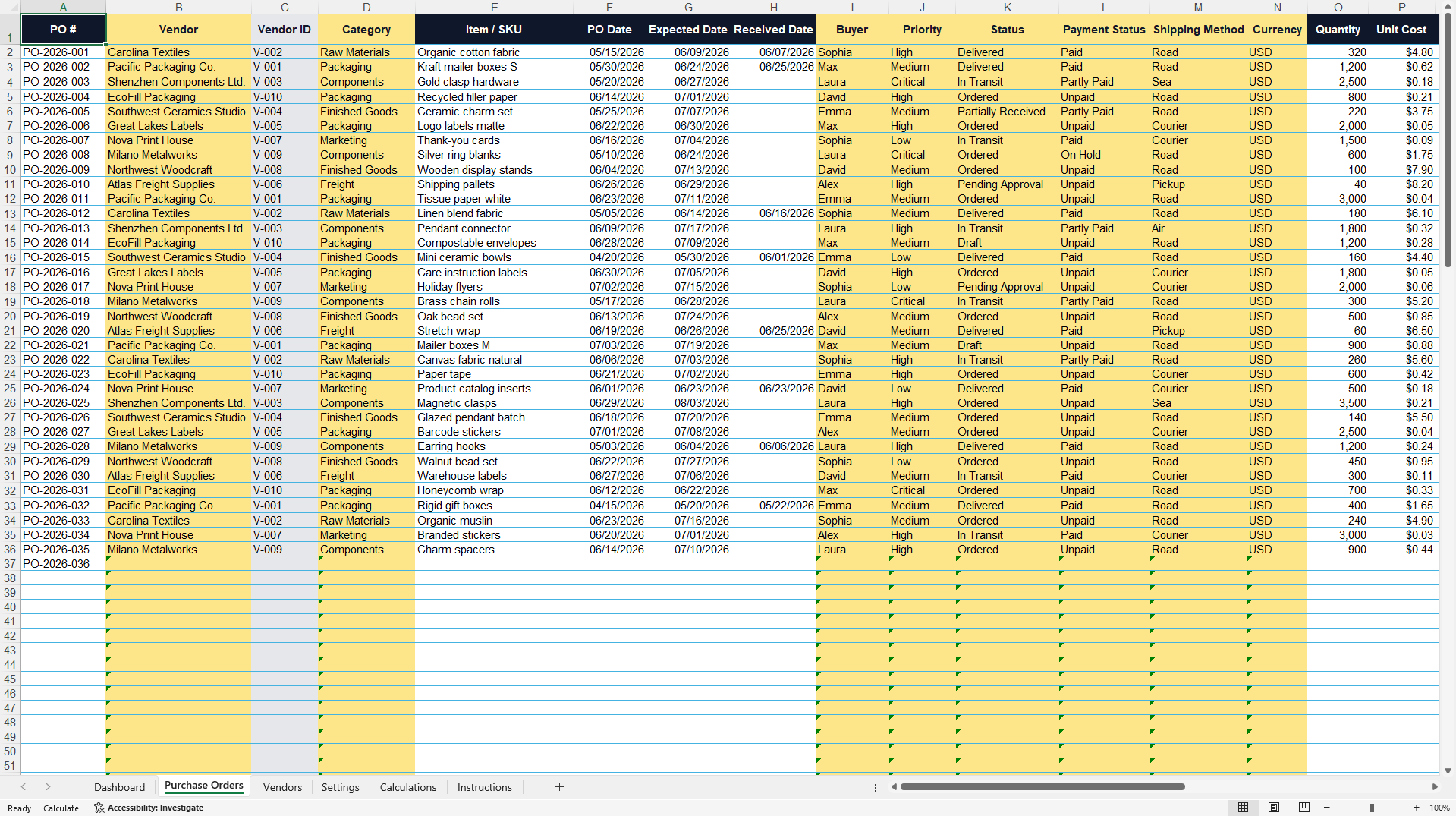Click the 'PO #' header cell

(63, 30)
